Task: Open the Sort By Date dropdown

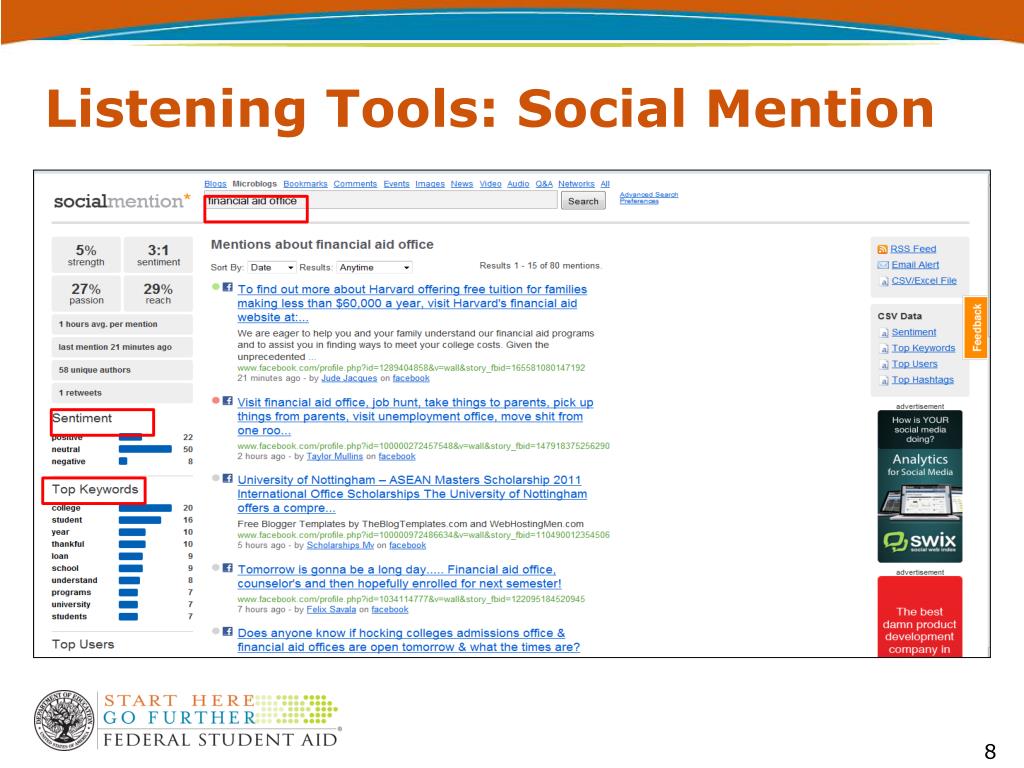Action: coord(272,267)
